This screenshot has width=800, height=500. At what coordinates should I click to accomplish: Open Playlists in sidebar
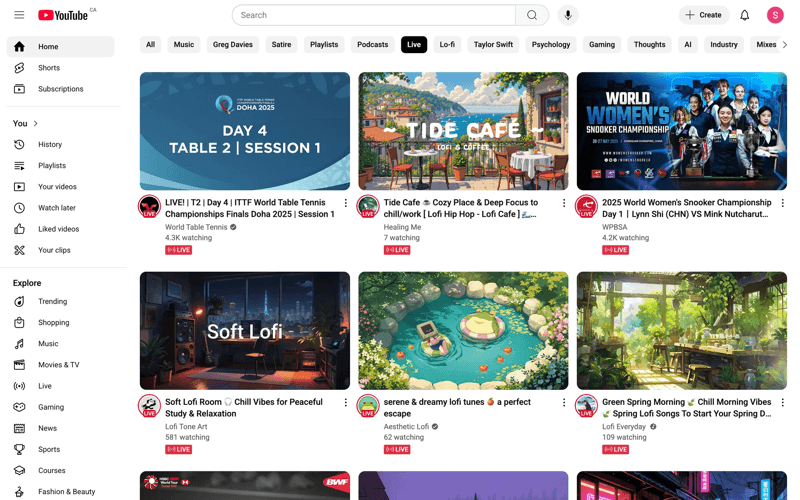point(61,165)
